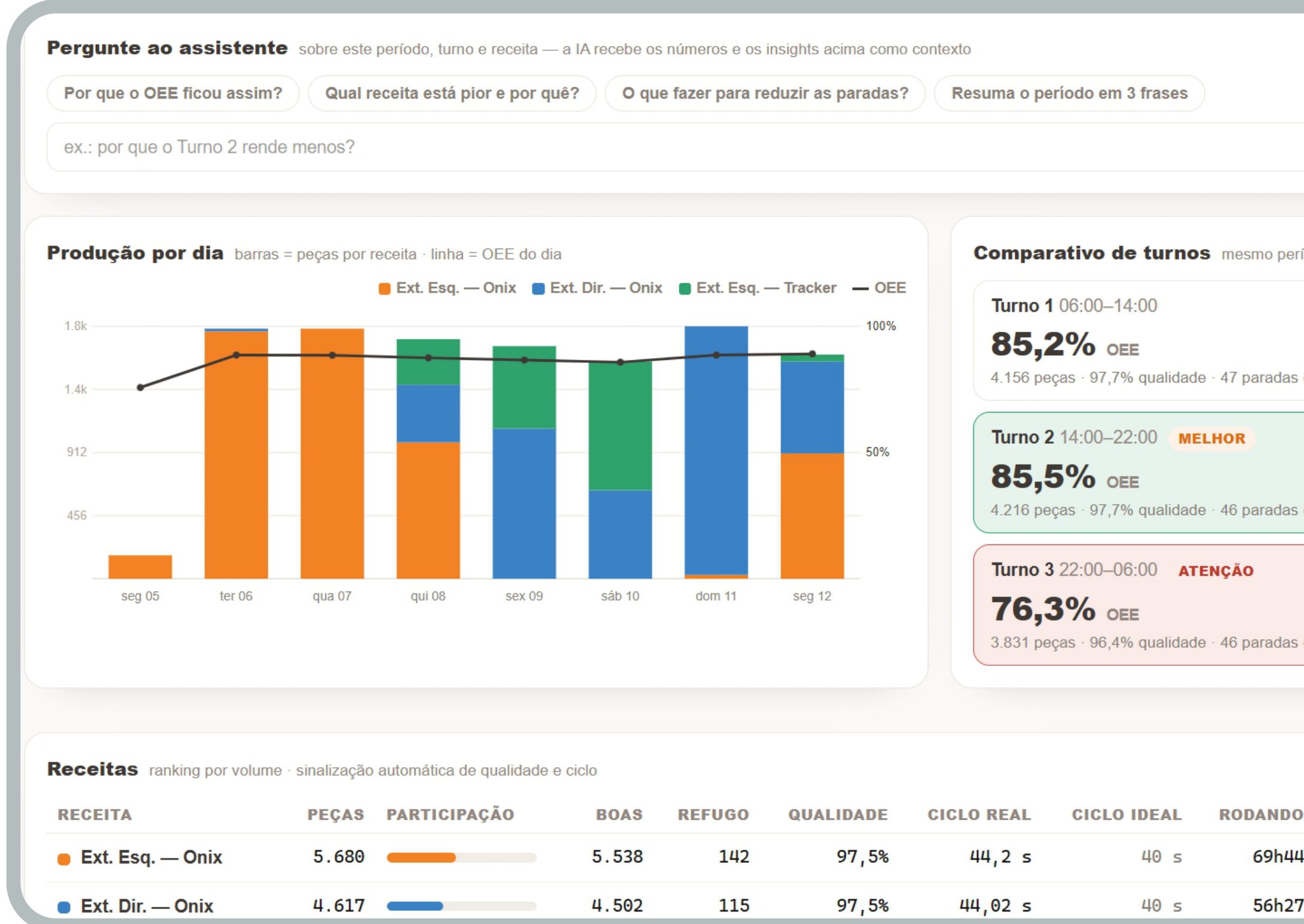The width and height of the screenshot is (1304, 924).
Task: Toggle the 'Ext. Dir. — Onix' legend entry
Action: [x=597, y=288]
